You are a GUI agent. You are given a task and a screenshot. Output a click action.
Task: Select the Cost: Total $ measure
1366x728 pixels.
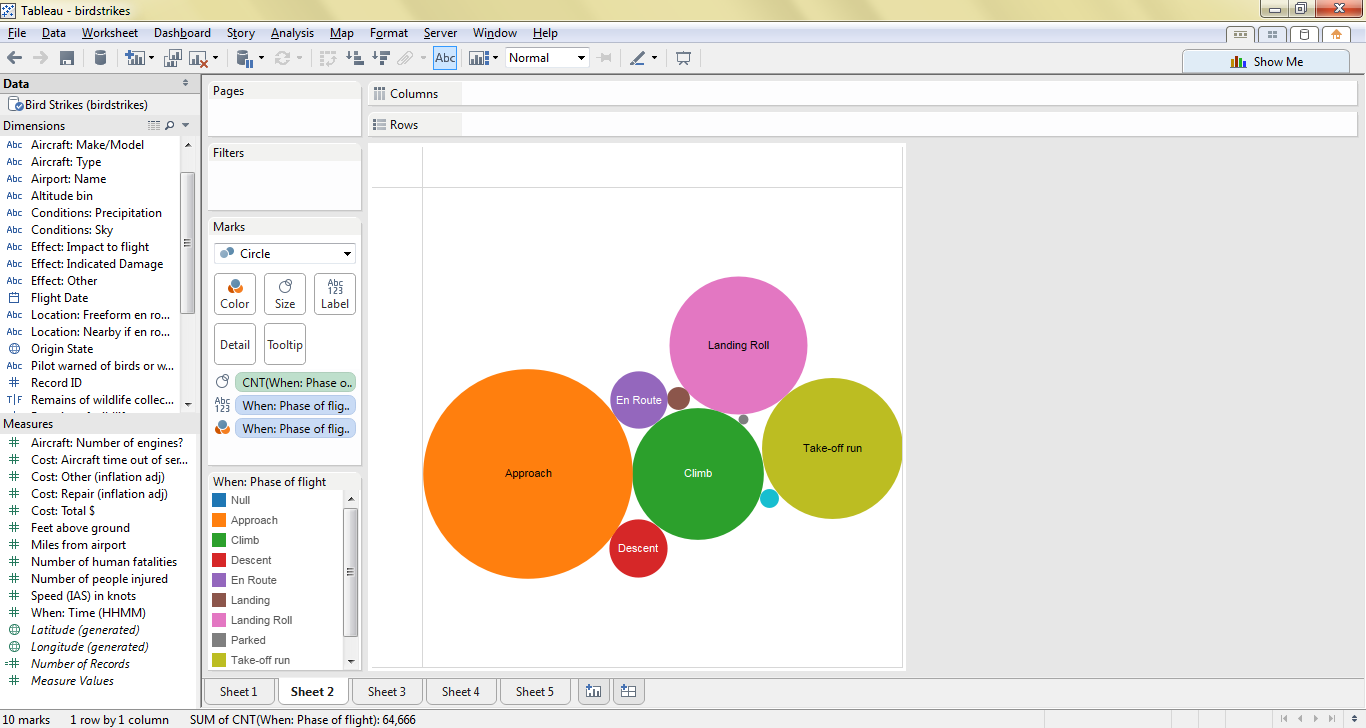coord(63,511)
